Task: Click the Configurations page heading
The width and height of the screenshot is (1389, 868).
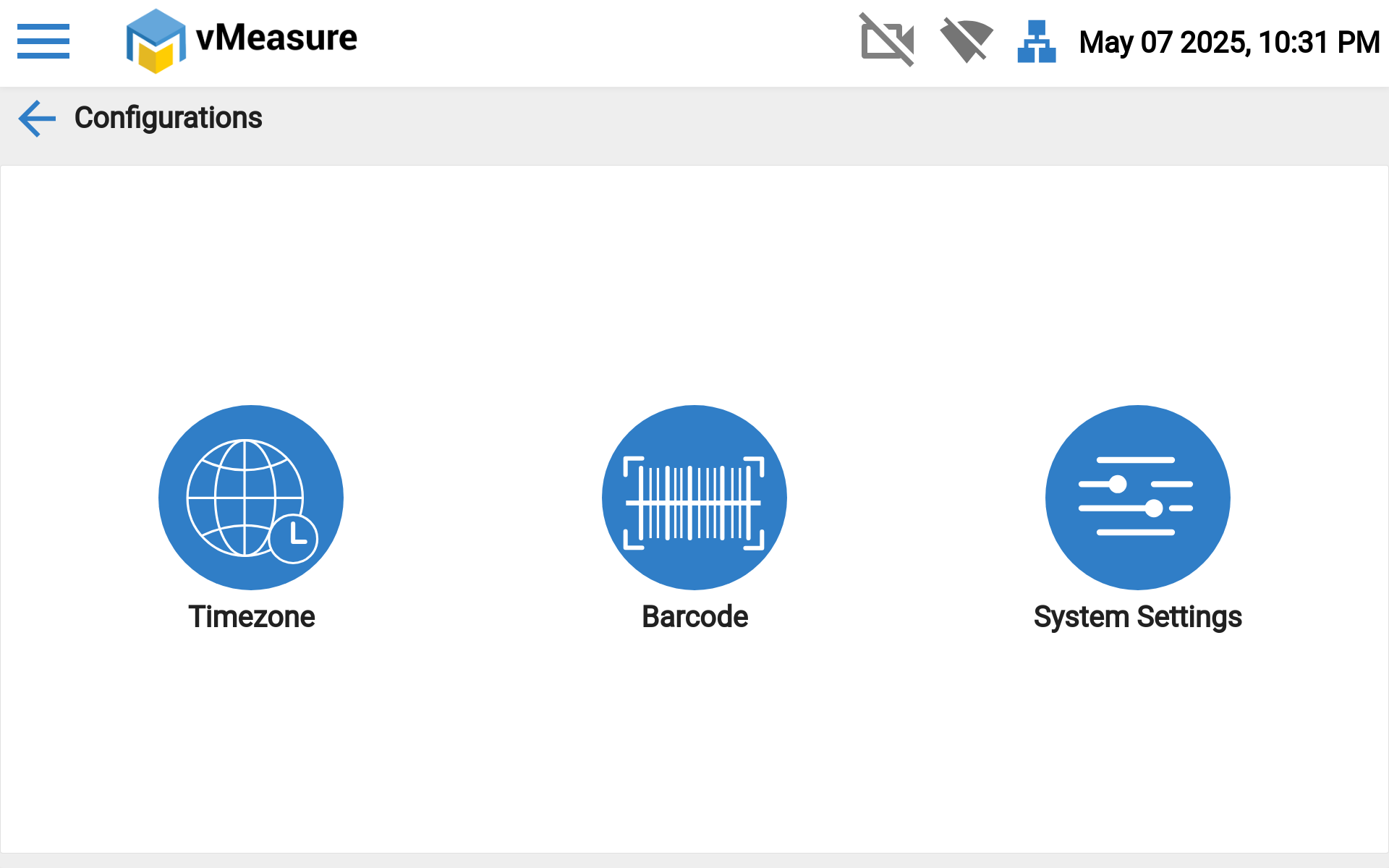Action: (168, 118)
